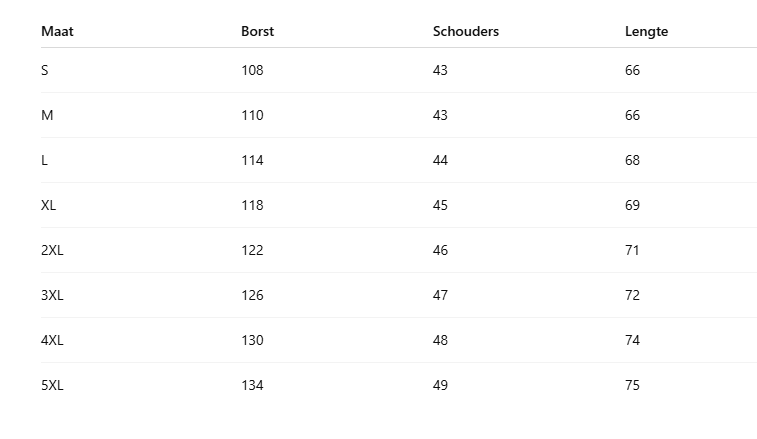Click the Borst column header

[257, 31]
